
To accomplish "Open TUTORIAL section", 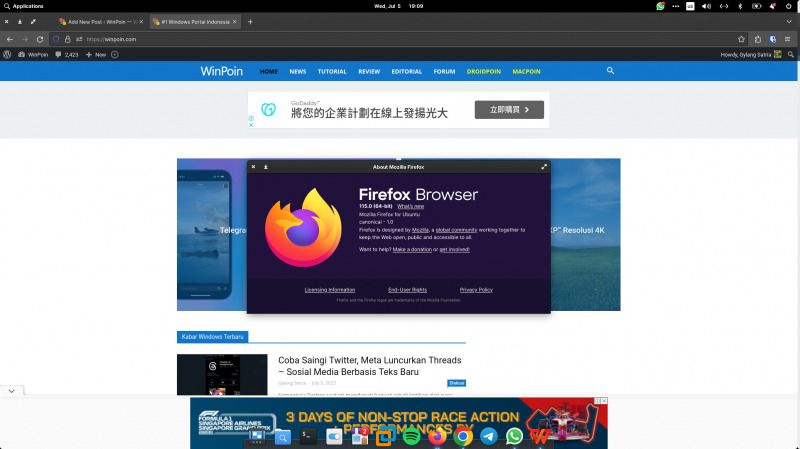I will (x=332, y=71).
